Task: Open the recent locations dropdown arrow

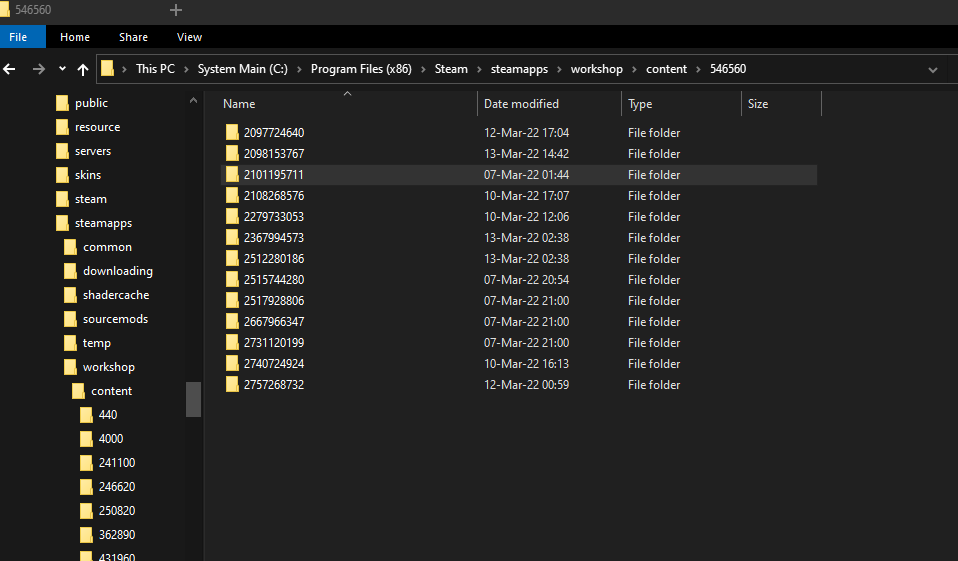Action: [x=62, y=69]
